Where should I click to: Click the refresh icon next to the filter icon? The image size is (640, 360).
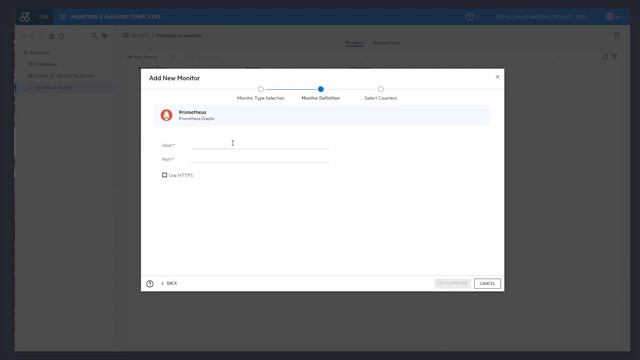click(605, 56)
